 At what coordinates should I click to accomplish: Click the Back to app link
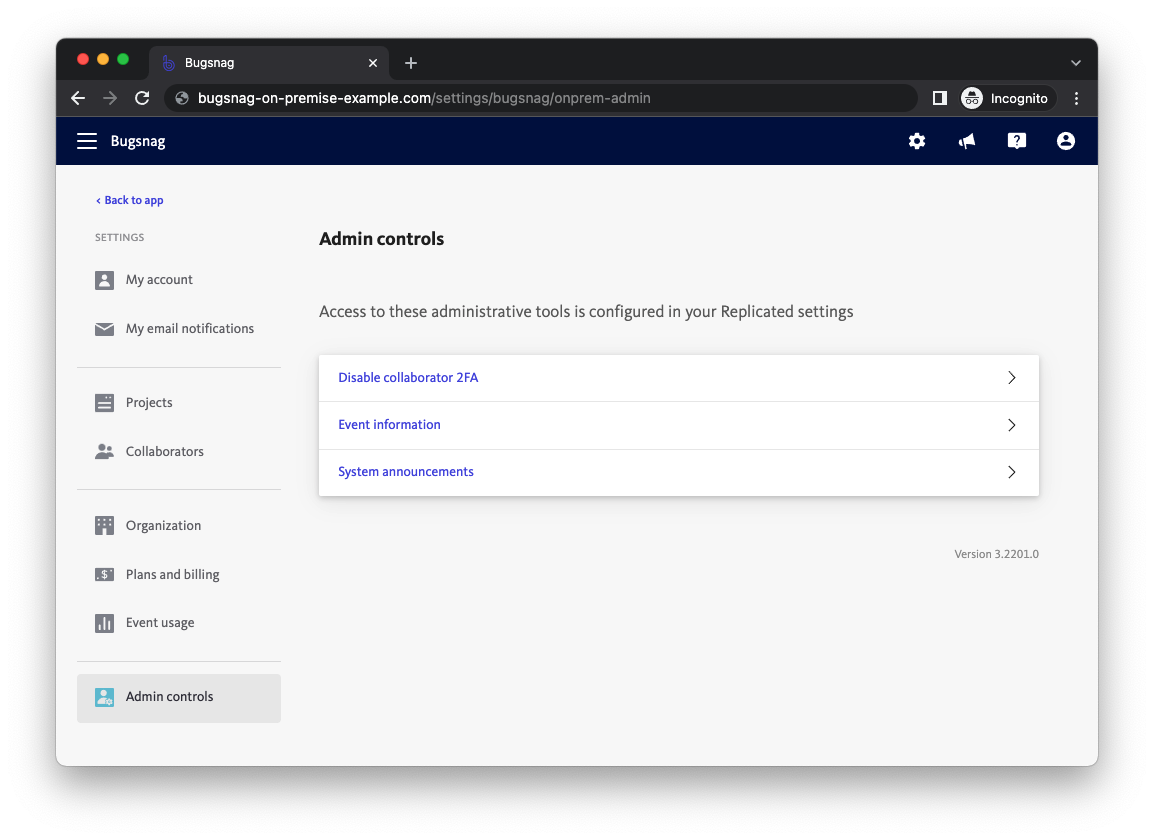pos(130,200)
